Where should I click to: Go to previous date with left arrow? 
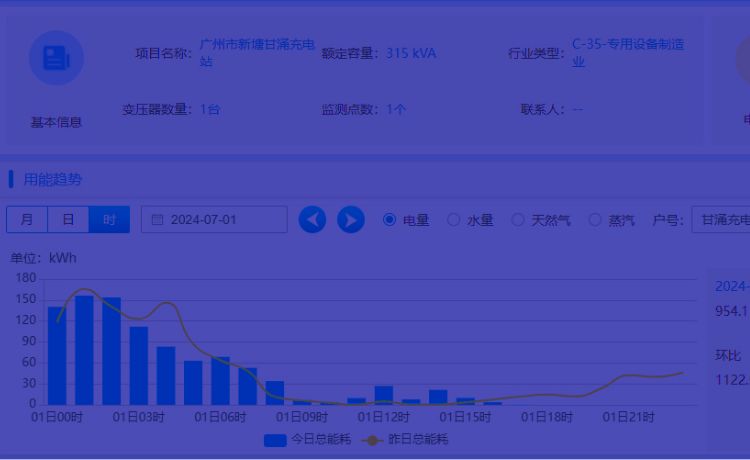(x=312, y=220)
